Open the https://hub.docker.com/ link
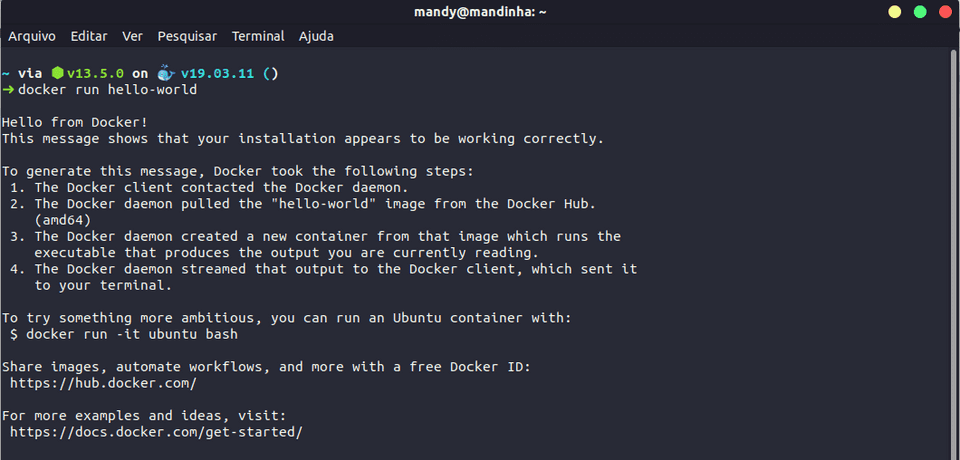 [103, 383]
